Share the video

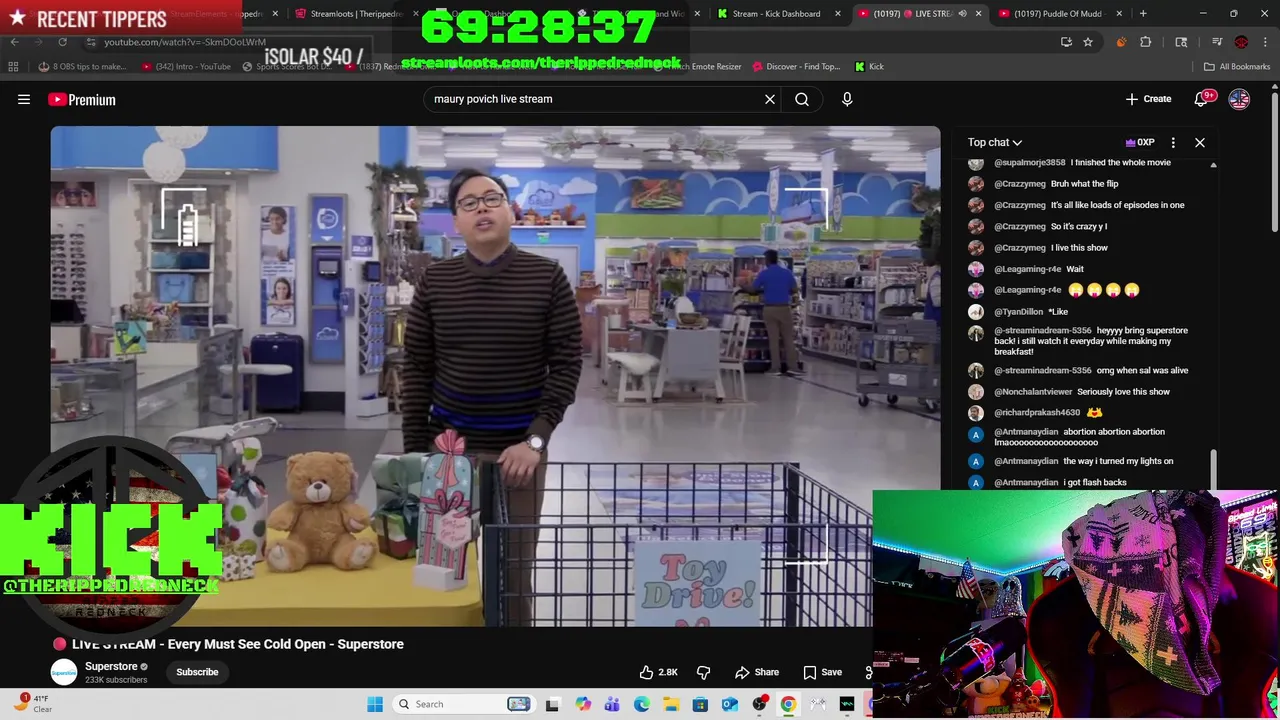coord(756,672)
